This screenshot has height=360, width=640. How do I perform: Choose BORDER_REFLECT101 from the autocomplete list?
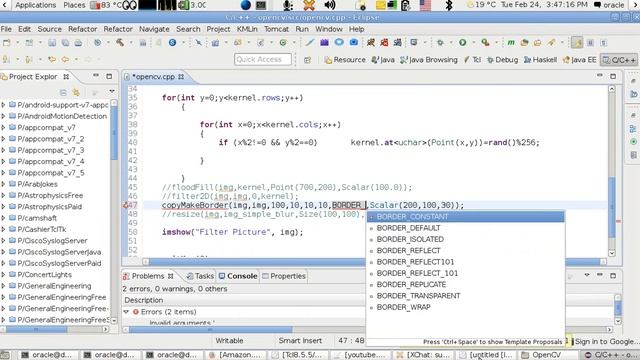coord(465,262)
